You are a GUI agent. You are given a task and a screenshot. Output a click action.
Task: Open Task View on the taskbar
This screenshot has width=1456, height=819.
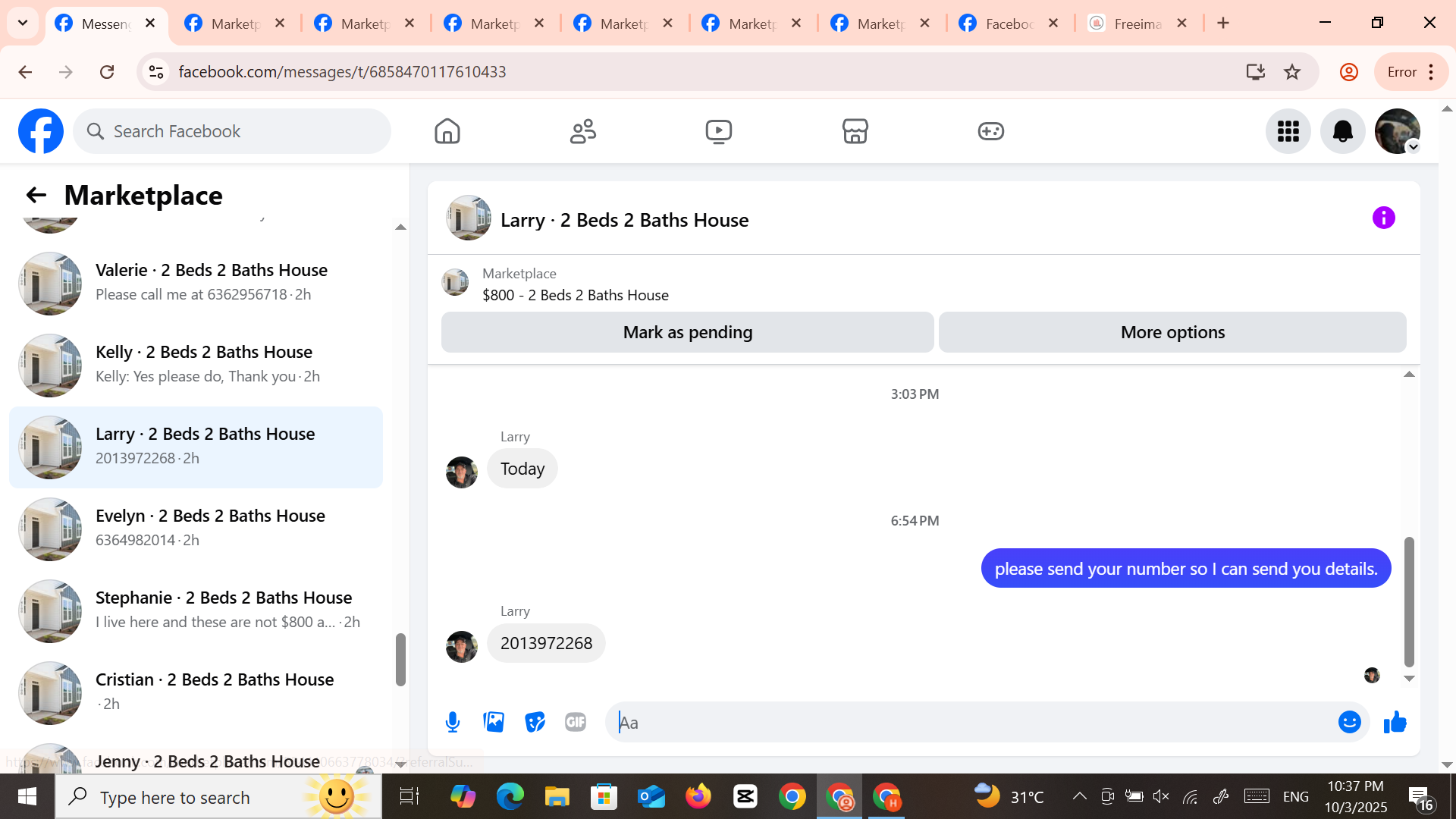[x=409, y=796]
